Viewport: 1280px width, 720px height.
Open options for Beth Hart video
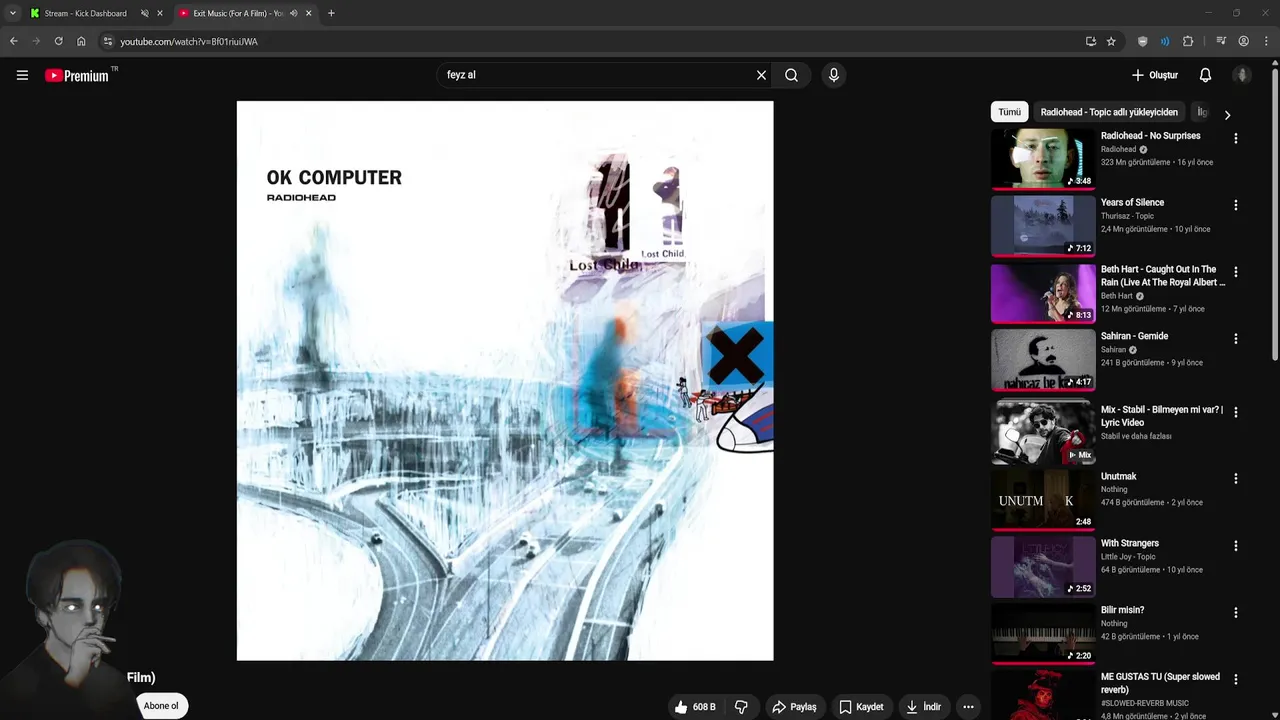coord(1236,272)
